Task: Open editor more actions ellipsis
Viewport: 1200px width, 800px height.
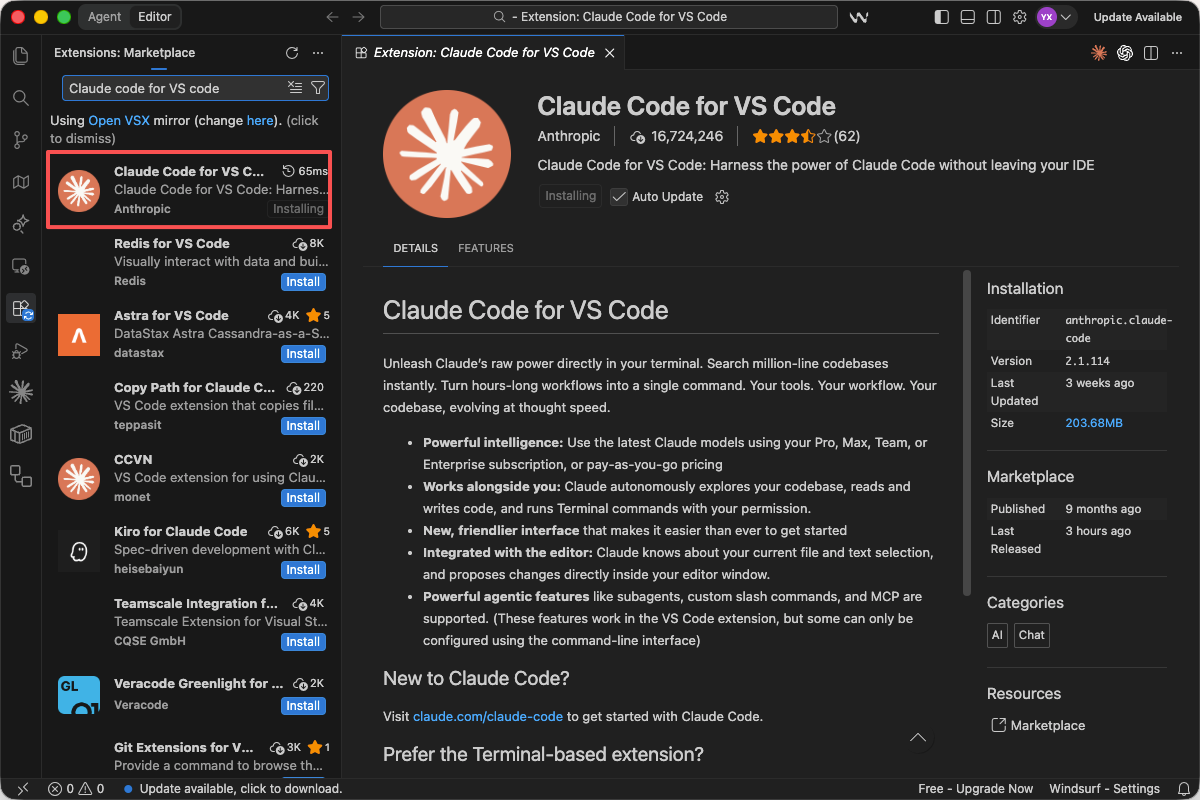Action: [x=1177, y=53]
